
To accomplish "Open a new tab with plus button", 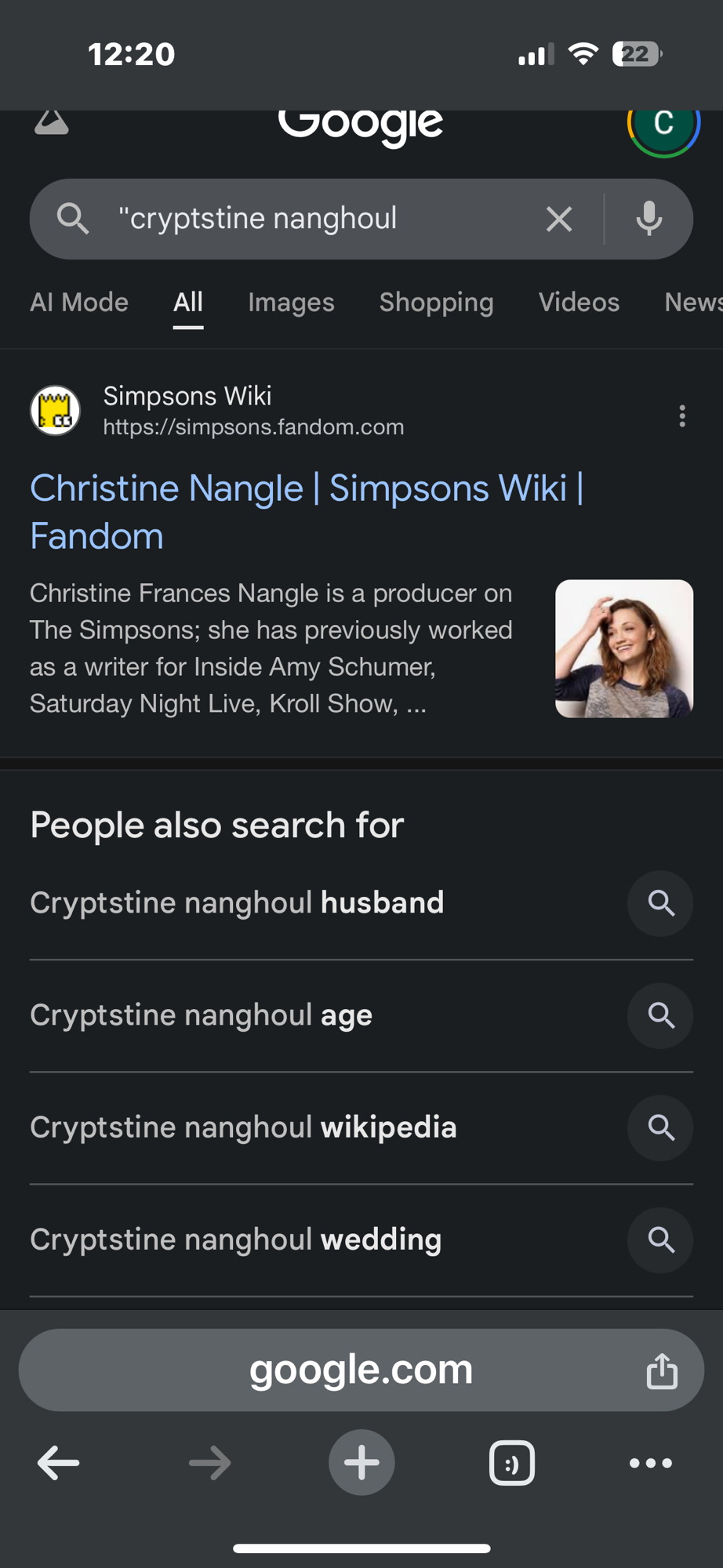I will (361, 1462).
